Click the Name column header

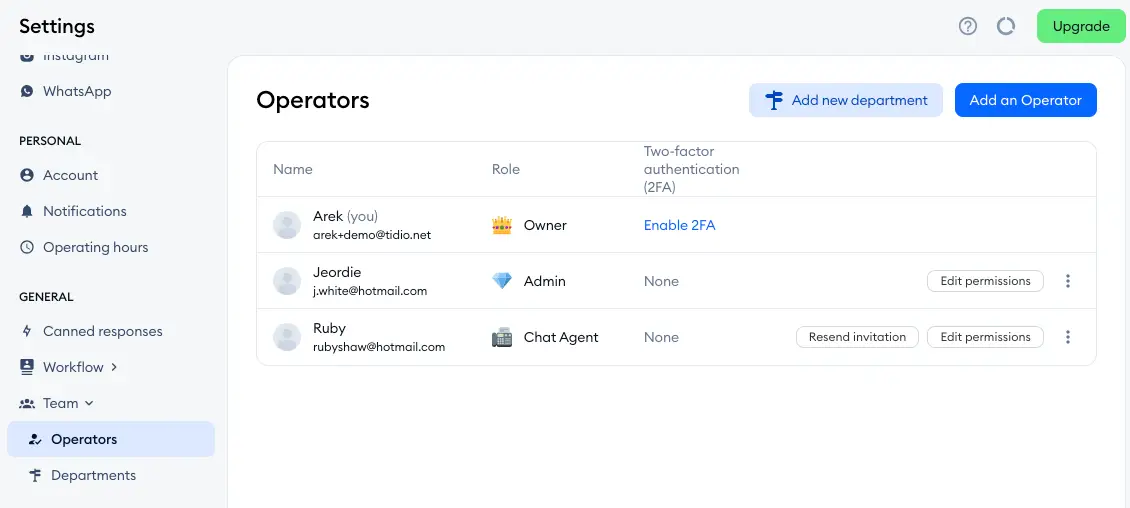point(293,169)
